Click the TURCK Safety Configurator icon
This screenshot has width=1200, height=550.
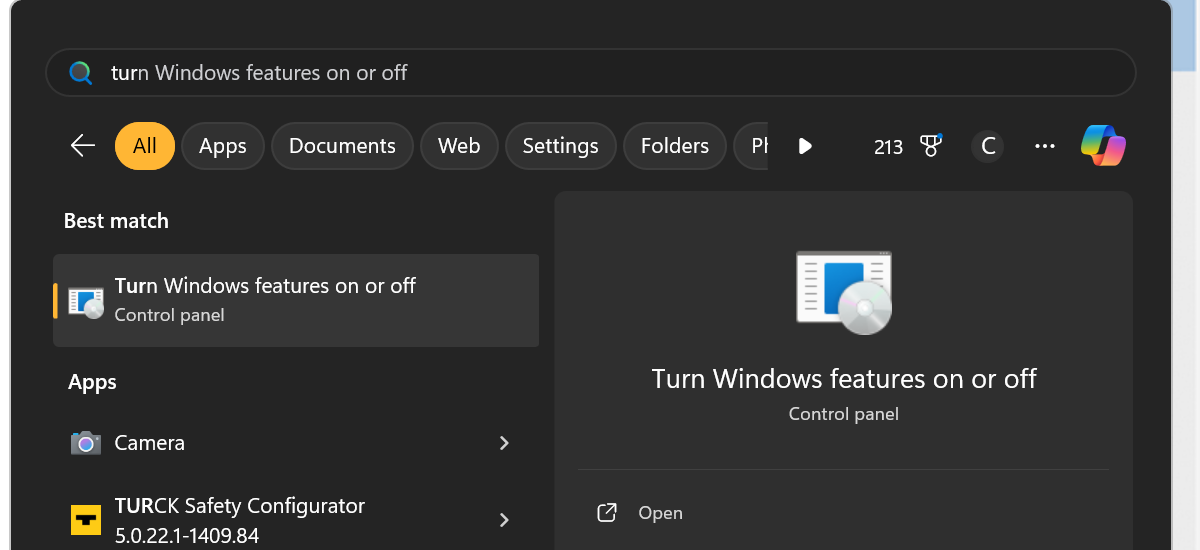[x=86, y=520]
